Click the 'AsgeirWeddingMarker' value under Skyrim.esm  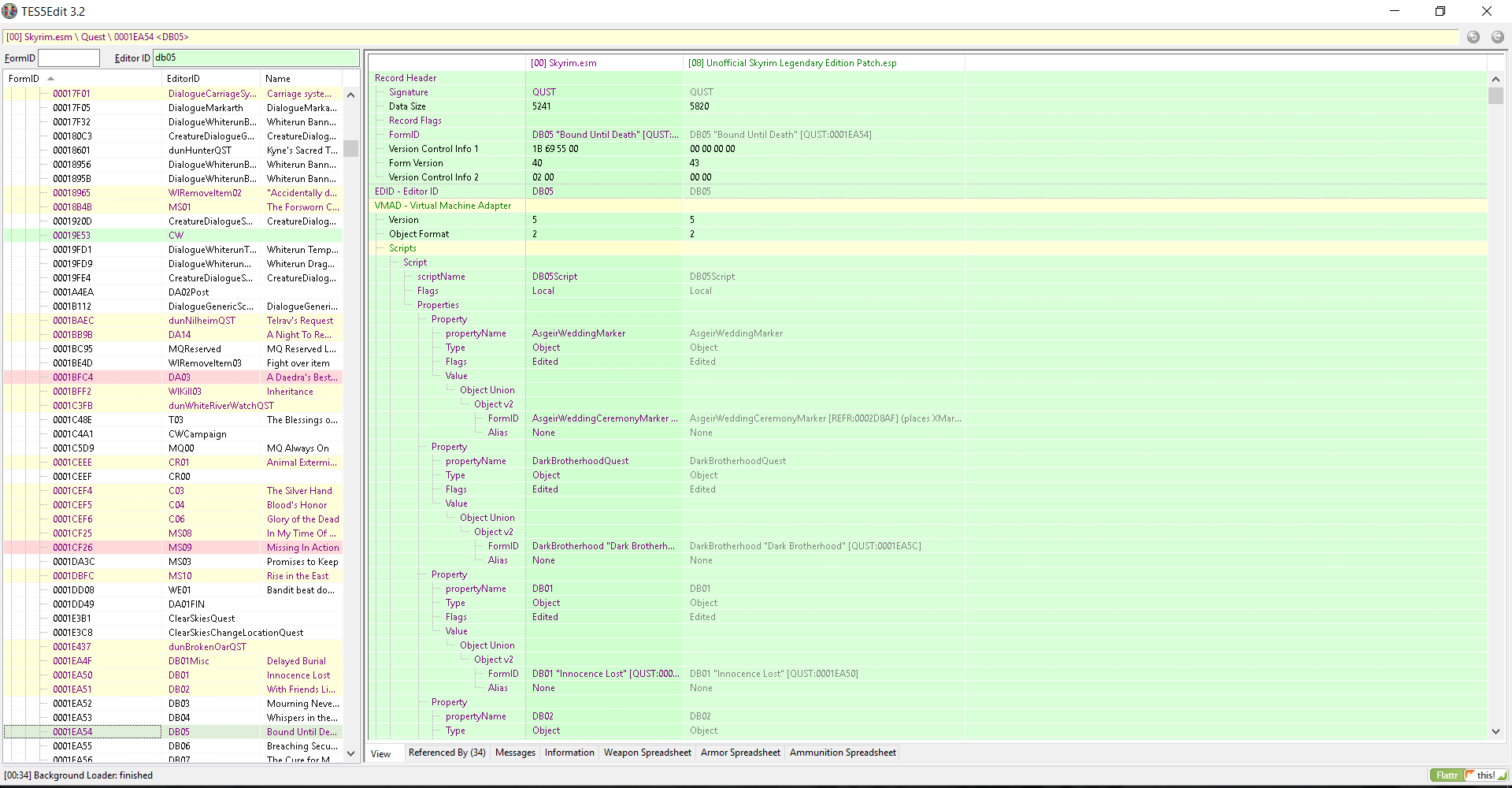(579, 333)
